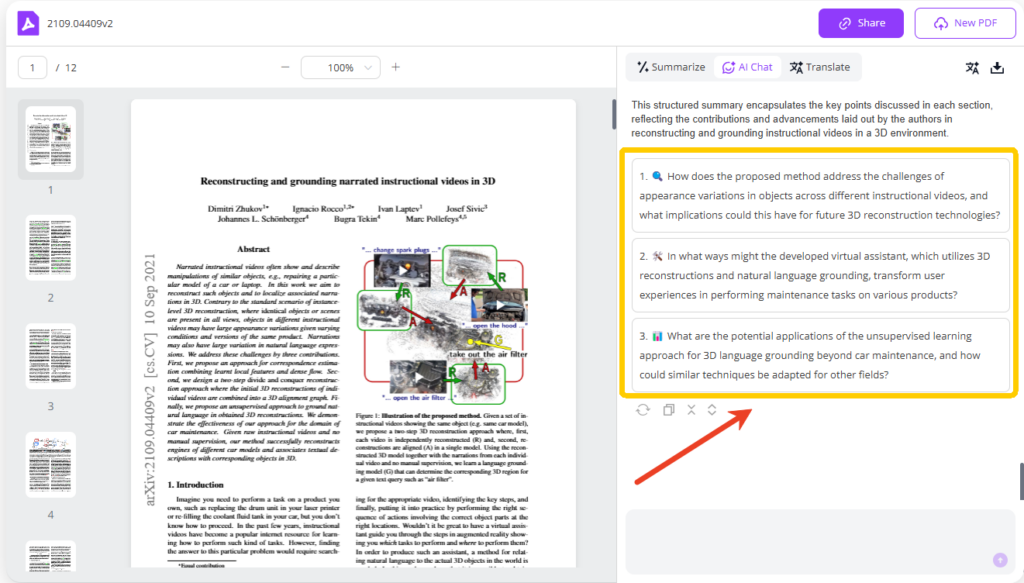The width and height of the screenshot is (1024, 583).
Task: Click the purple circular arrow button bottom-right
Action: 998,560
